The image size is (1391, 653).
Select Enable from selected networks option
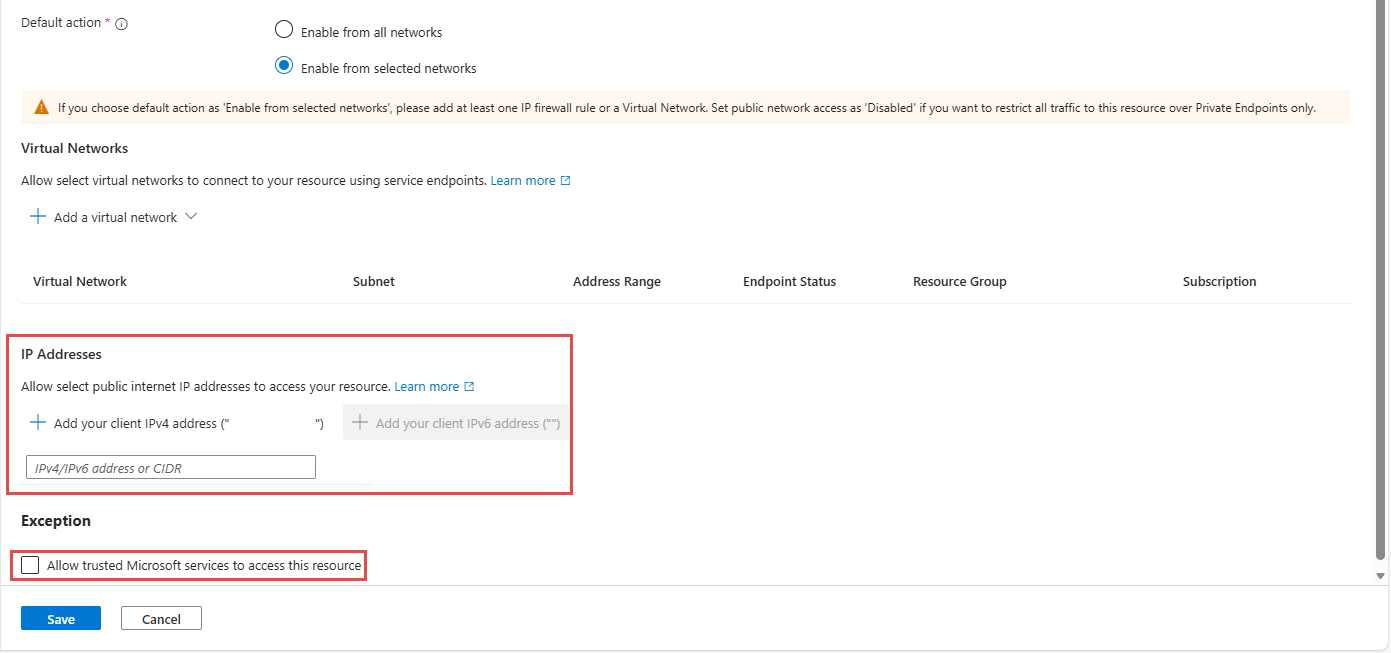pos(284,67)
